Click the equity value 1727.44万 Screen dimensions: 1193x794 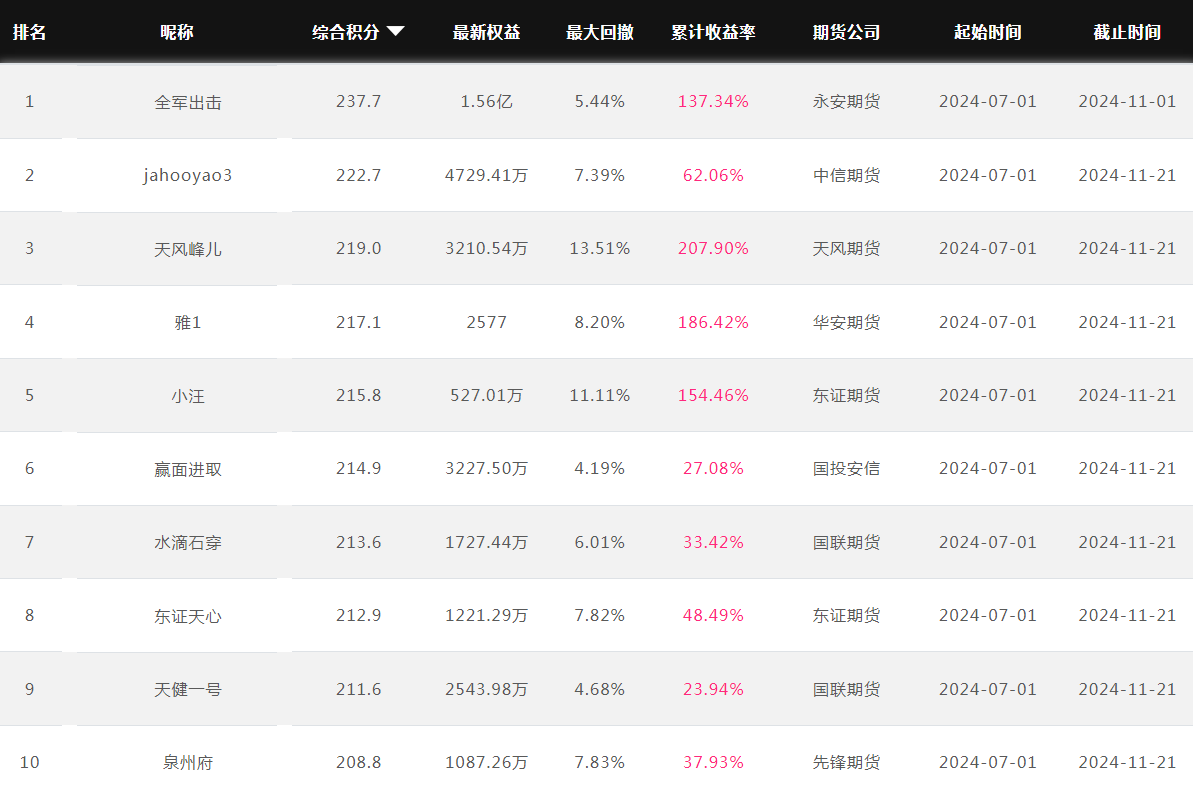pyautogui.click(x=486, y=542)
